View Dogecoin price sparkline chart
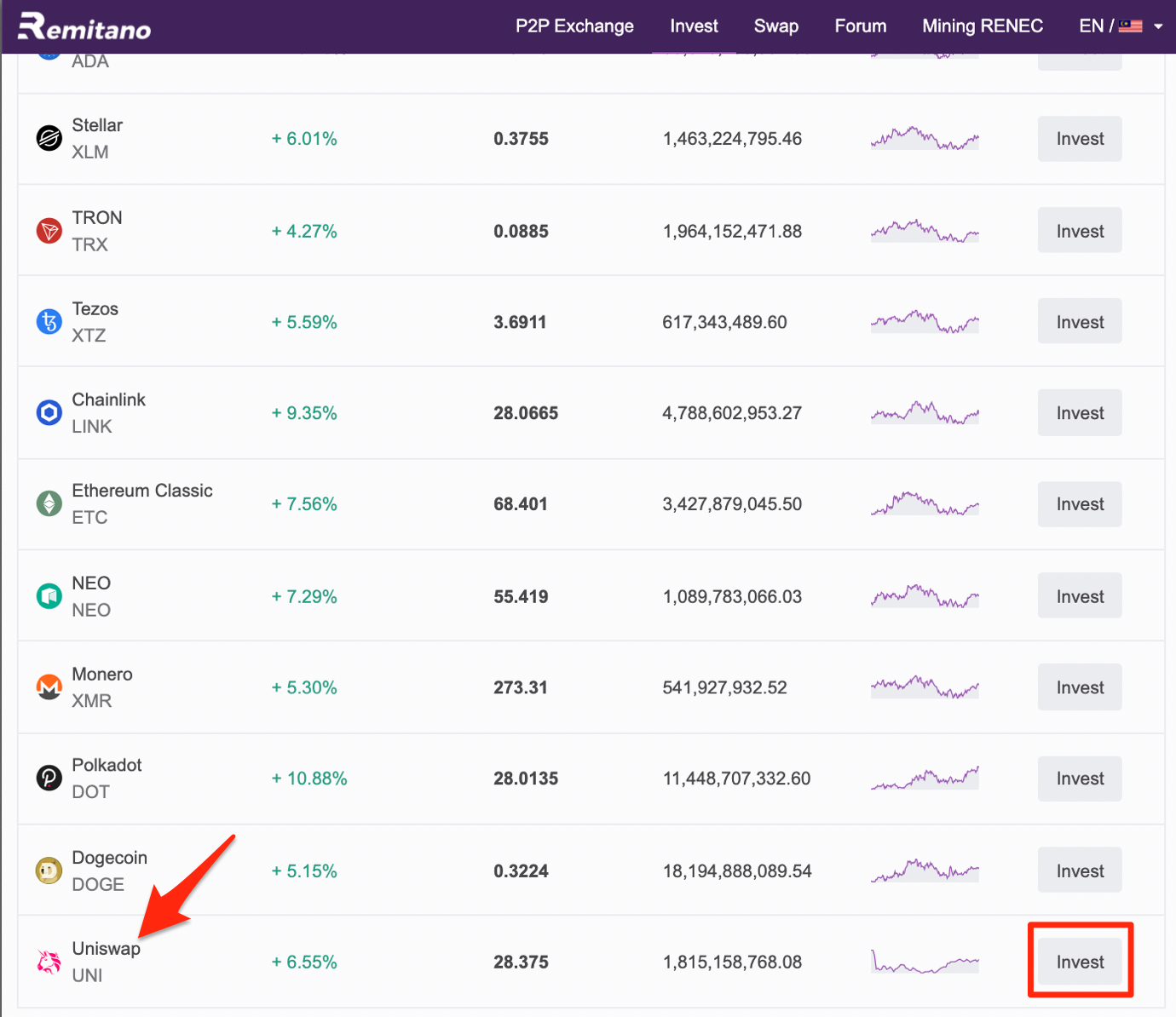Screen dimensions: 1176x1017 point(925,870)
